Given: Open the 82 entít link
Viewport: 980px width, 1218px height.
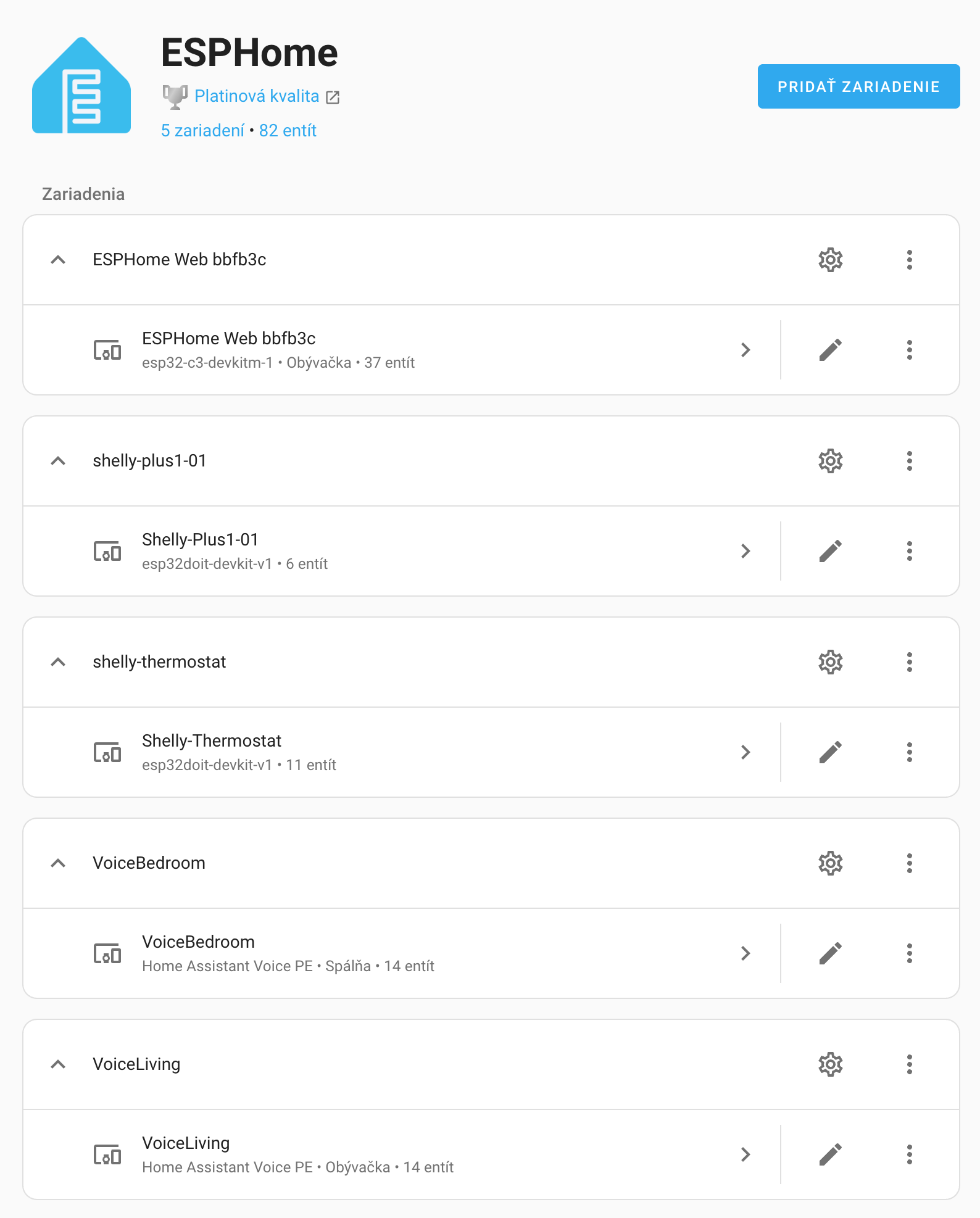Looking at the screenshot, I should point(288,131).
